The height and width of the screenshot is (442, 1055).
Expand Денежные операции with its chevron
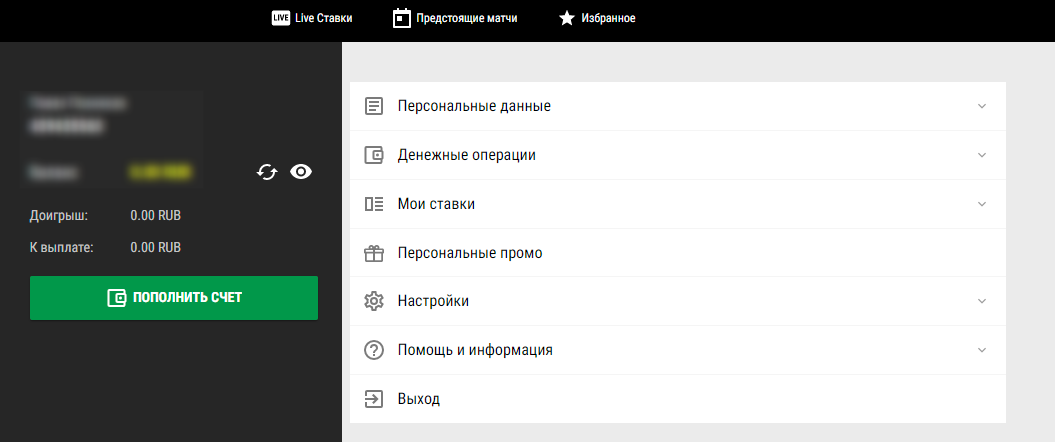[x=981, y=155]
